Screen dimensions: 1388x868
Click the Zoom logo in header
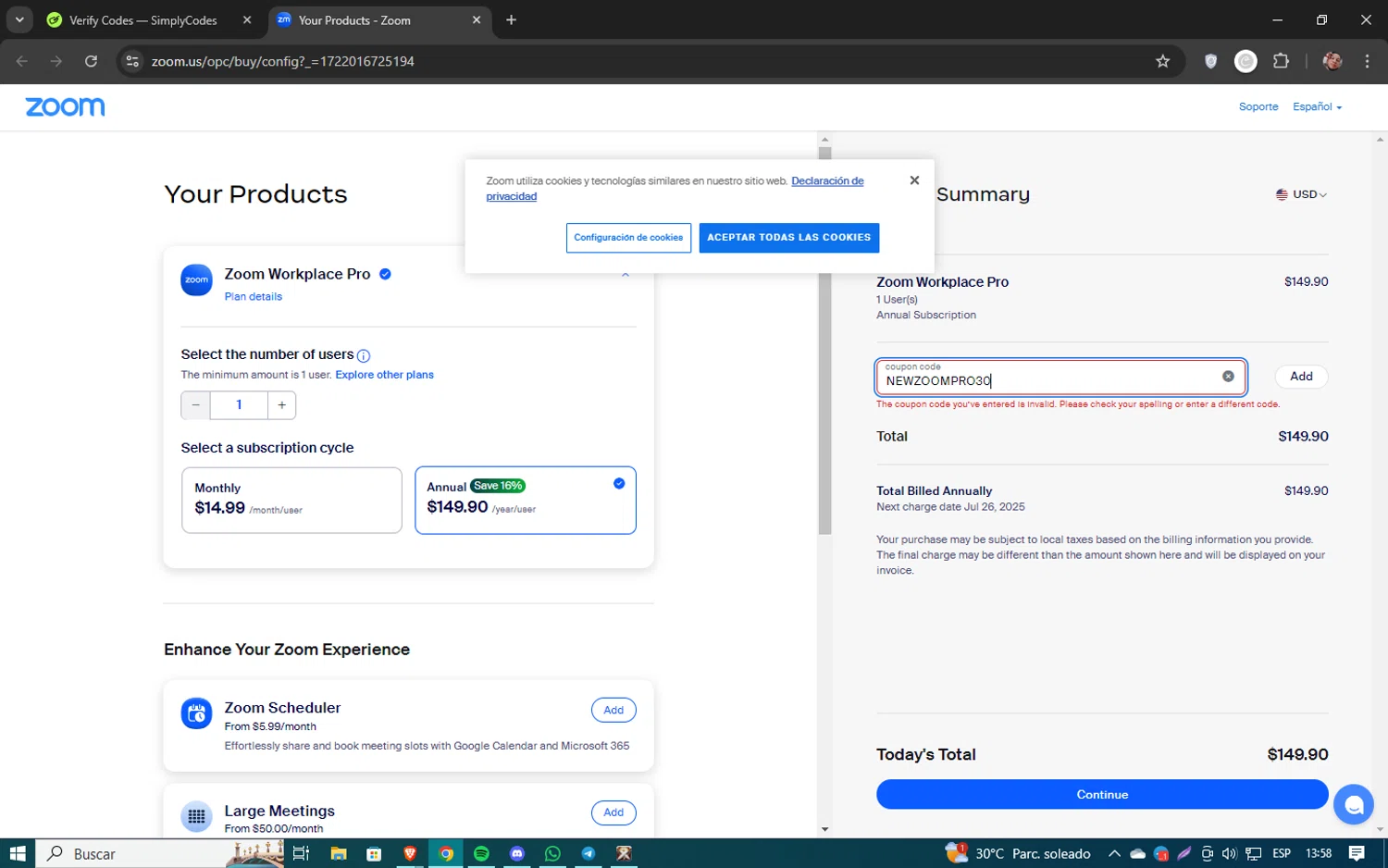pos(65,107)
